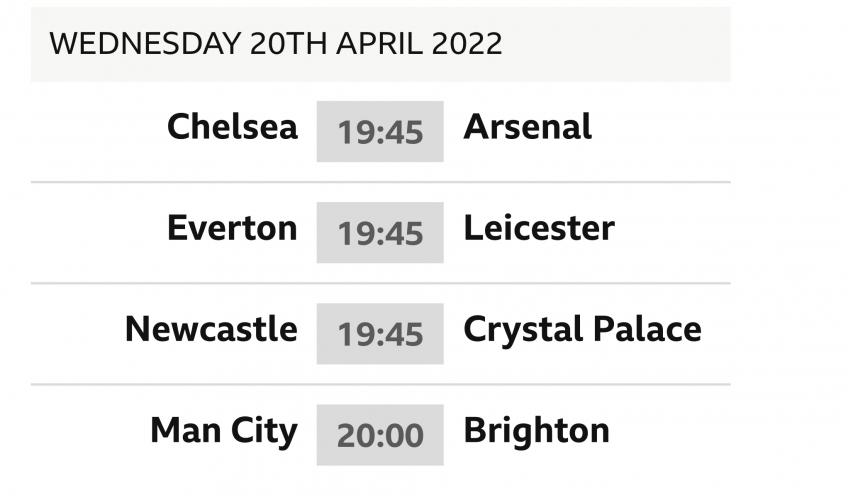The width and height of the screenshot is (853, 500).
Task: Select the 19:45 kick-off for Everton v Leicester
Action: 380,232
